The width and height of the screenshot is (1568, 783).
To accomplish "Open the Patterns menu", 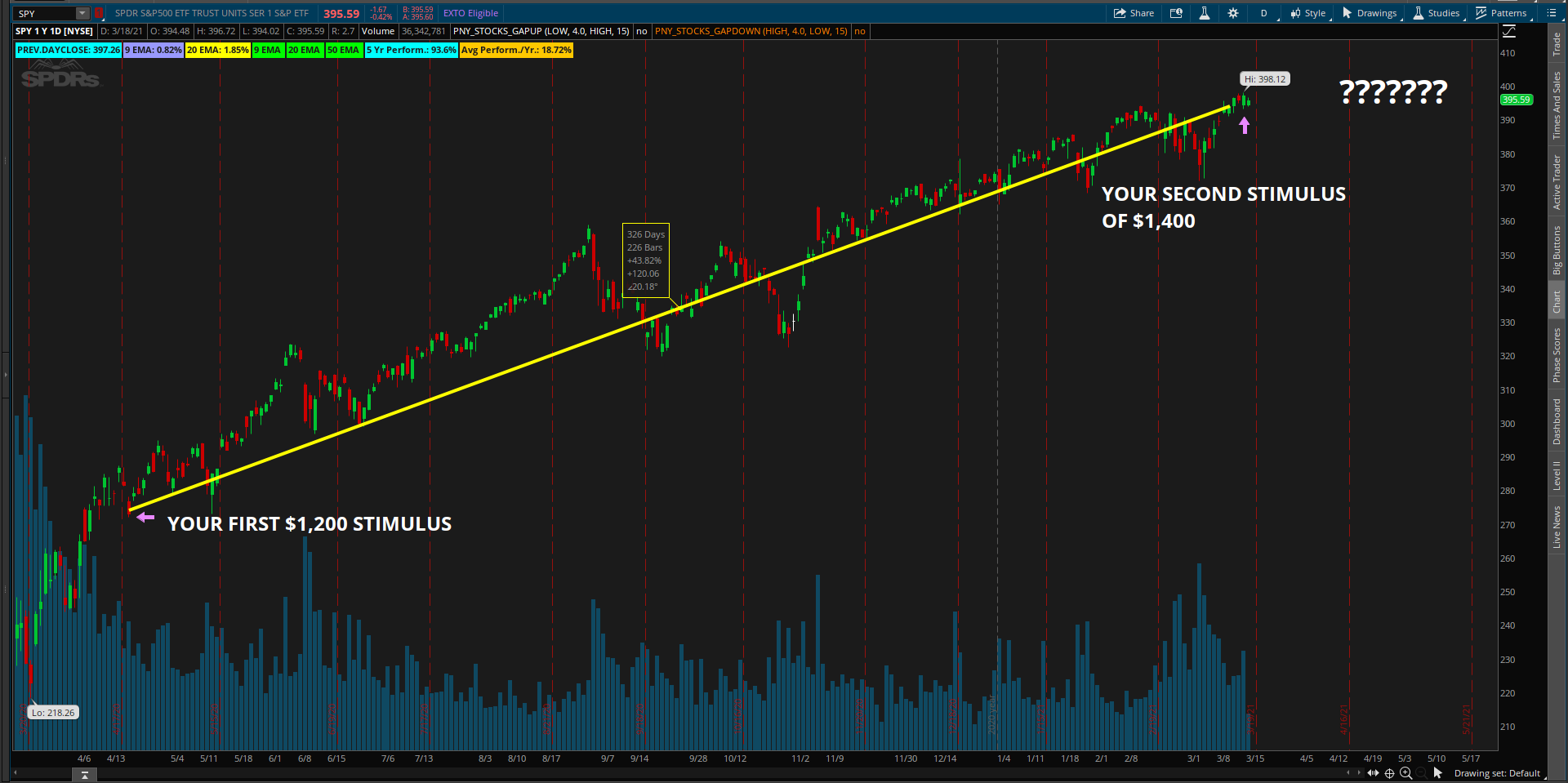I will [x=1502, y=13].
